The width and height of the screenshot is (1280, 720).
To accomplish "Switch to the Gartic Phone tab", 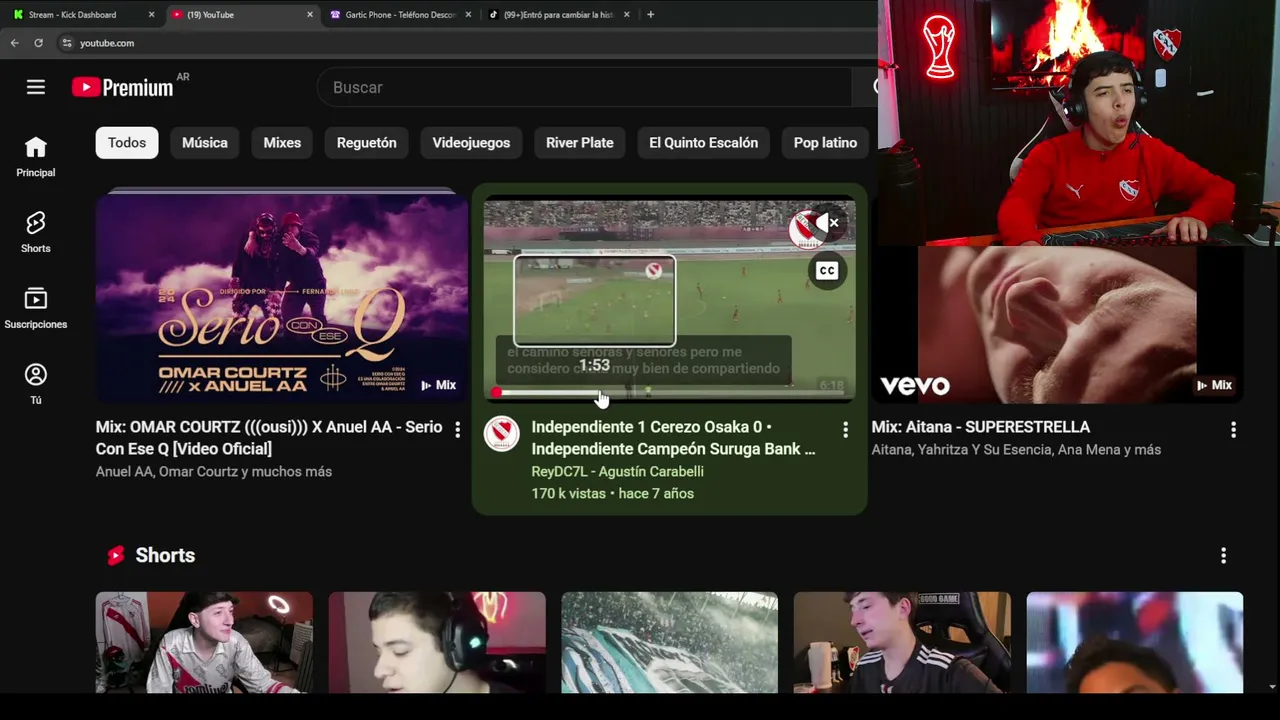I will (400, 15).
